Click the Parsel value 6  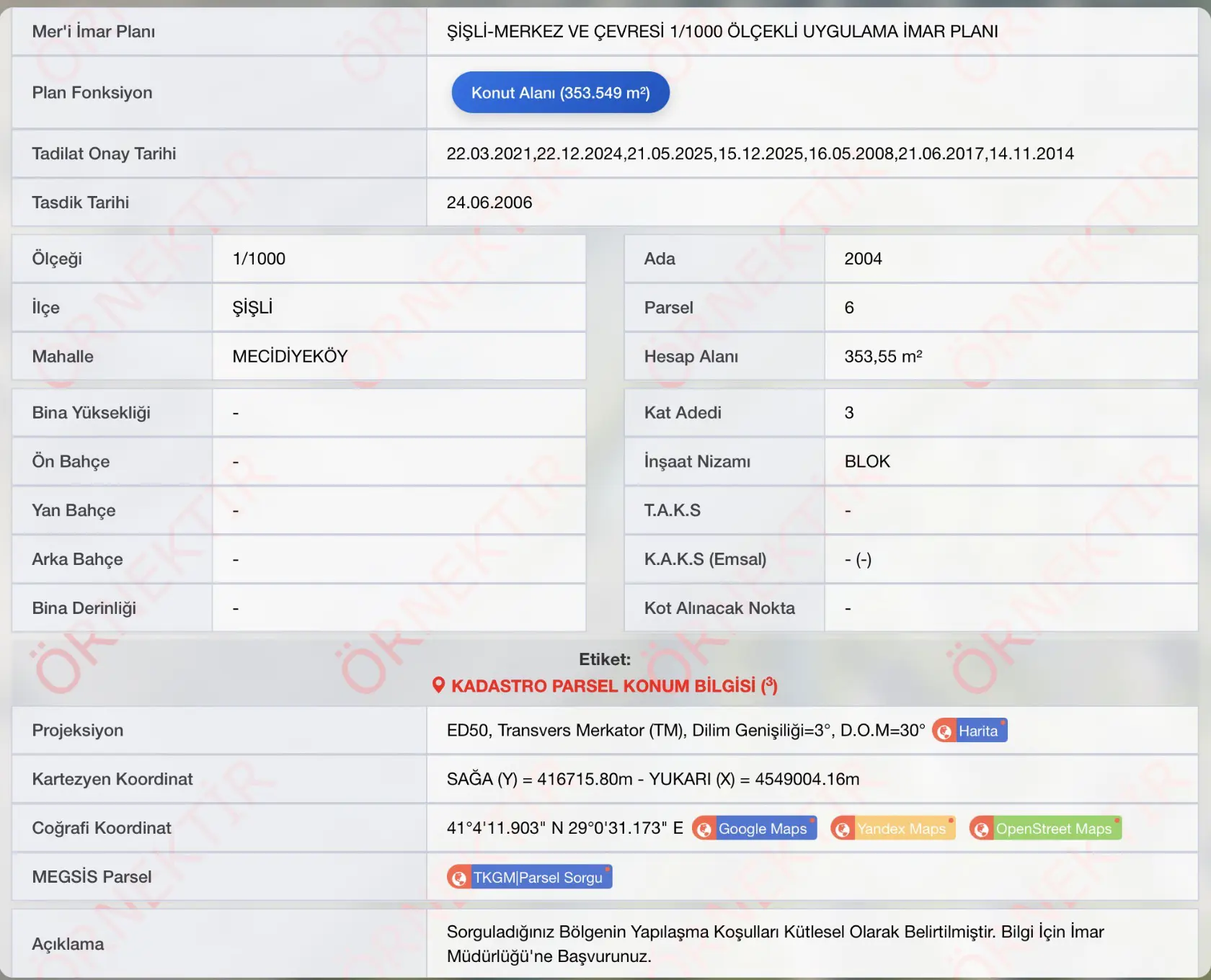coord(849,308)
